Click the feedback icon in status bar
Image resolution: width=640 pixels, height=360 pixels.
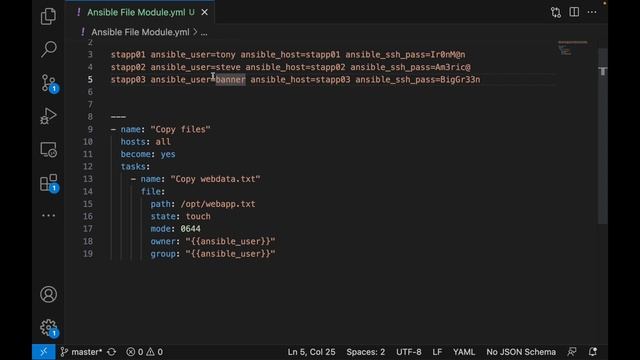(572, 352)
